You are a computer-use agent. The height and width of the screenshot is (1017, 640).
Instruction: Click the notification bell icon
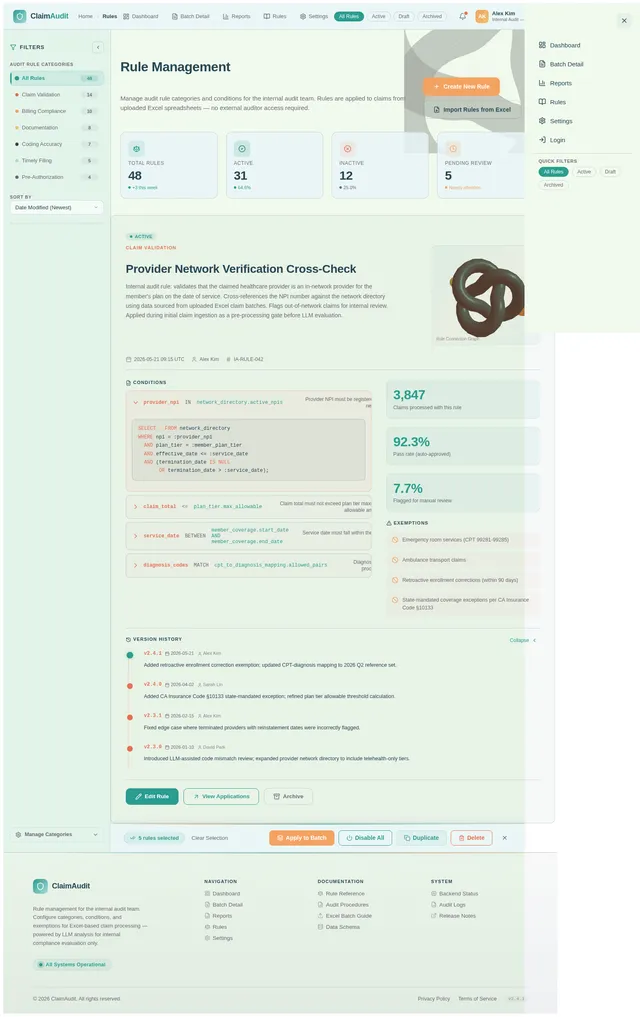click(462, 16)
